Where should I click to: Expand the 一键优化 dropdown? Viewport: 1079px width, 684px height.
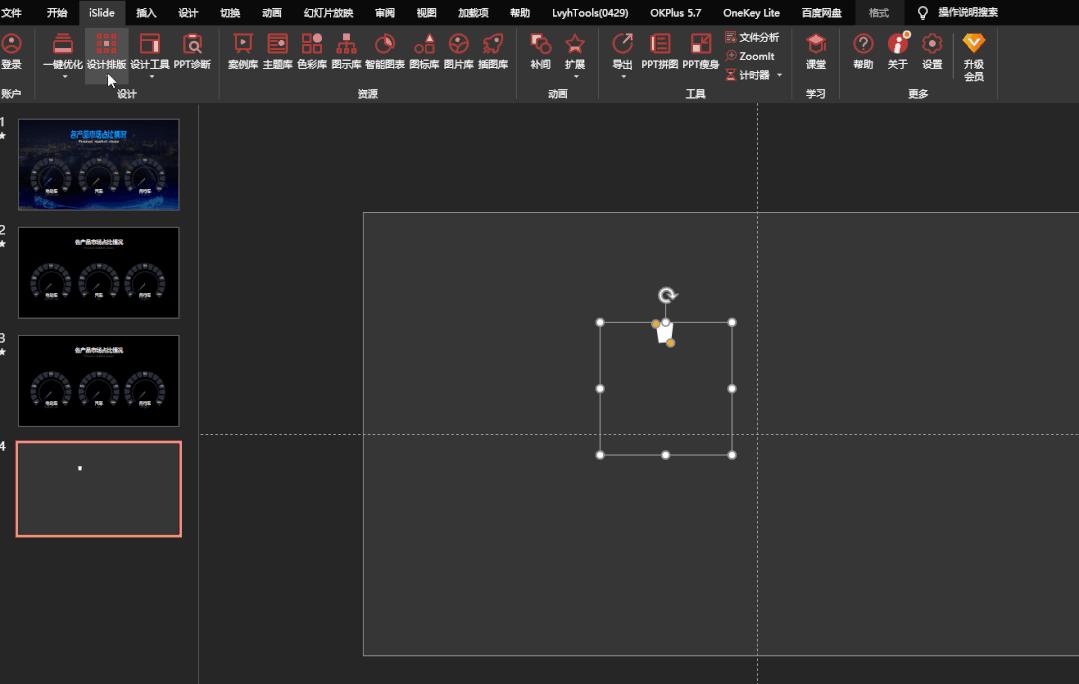[x=63, y=77]
